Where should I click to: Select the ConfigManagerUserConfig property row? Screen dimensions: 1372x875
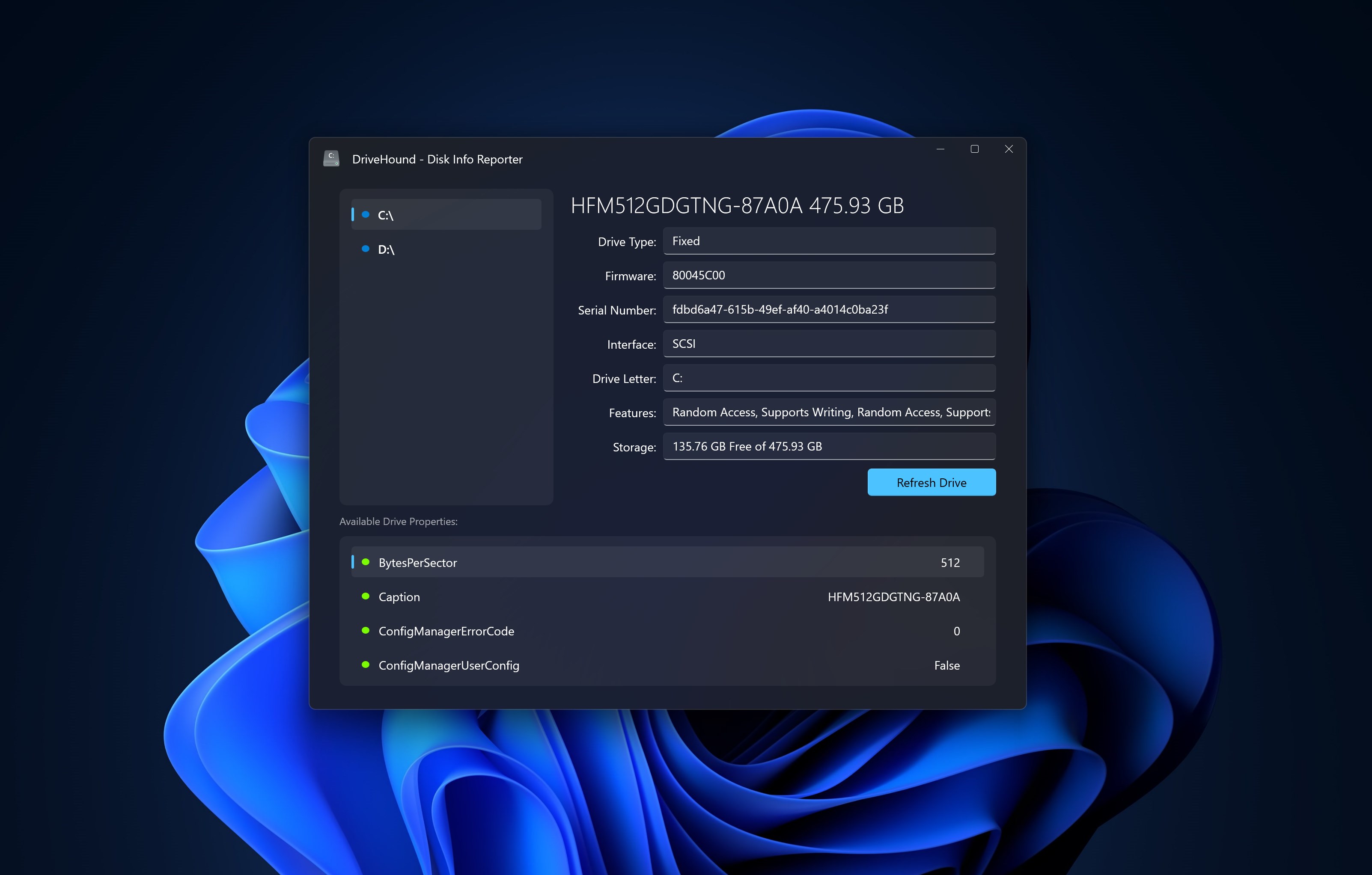click(667, 665)
